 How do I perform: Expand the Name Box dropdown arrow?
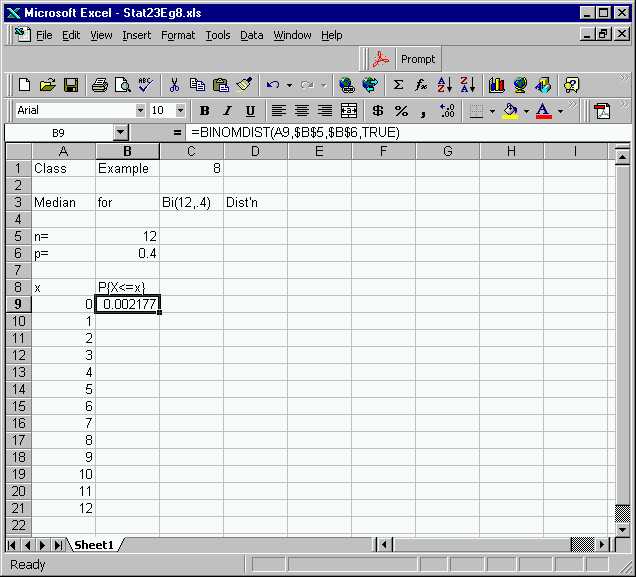[x=120, y=132]
